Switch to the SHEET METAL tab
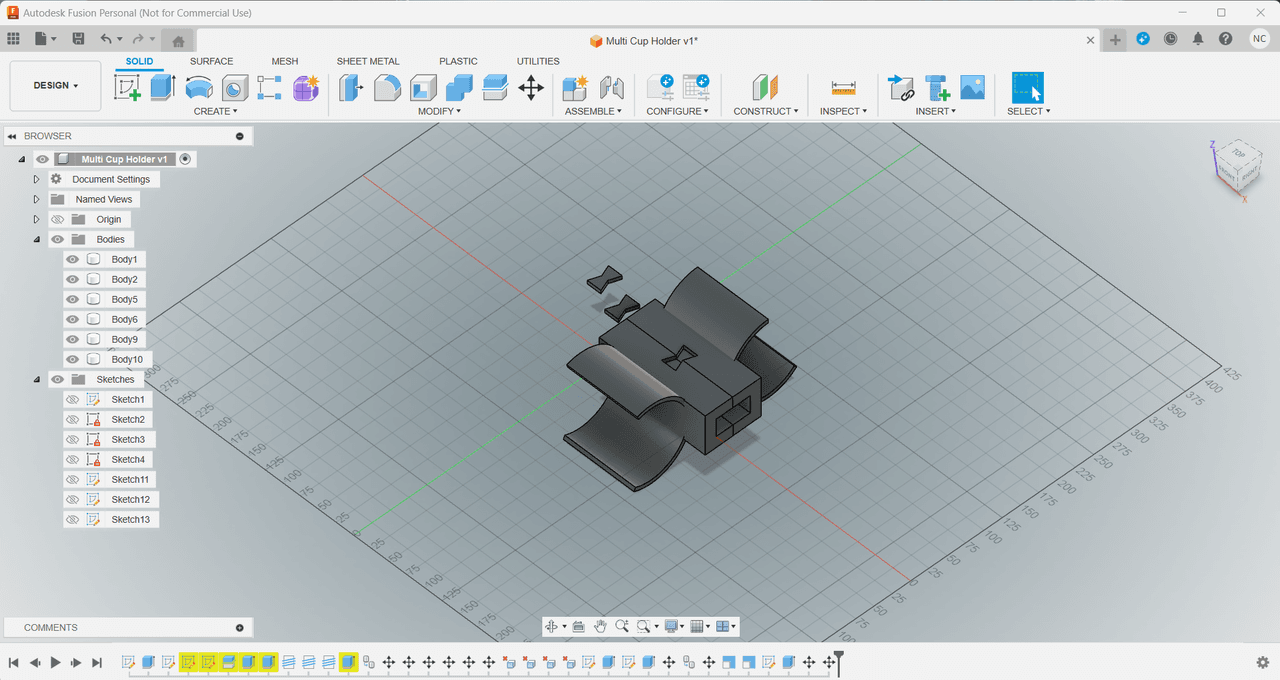Viewport: 1280px width, 680px height. tap(368, 61)
